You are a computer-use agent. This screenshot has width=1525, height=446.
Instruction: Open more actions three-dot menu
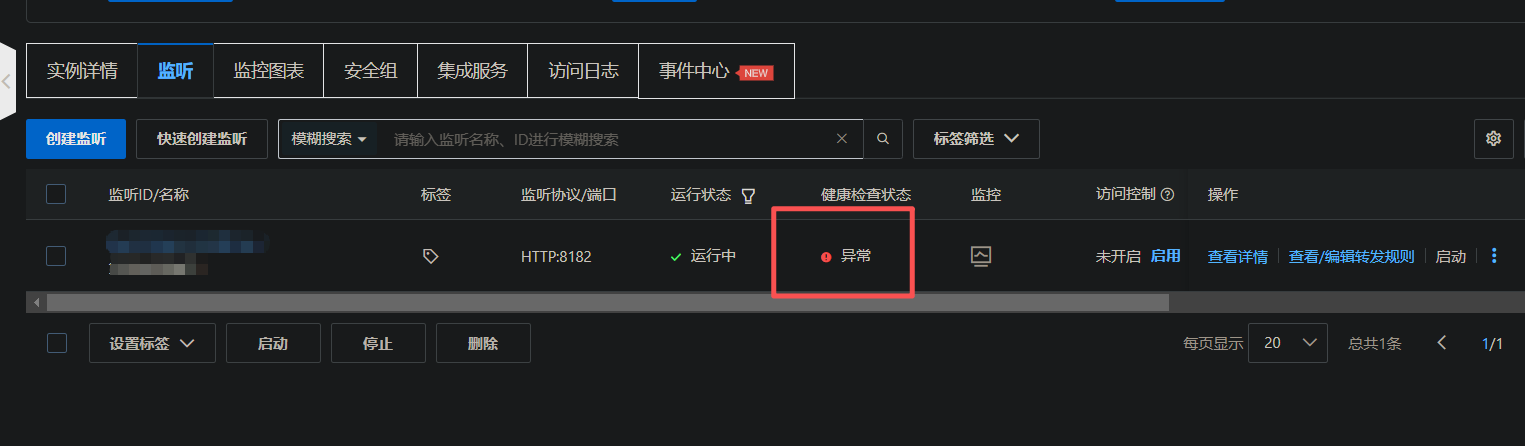1494,256
